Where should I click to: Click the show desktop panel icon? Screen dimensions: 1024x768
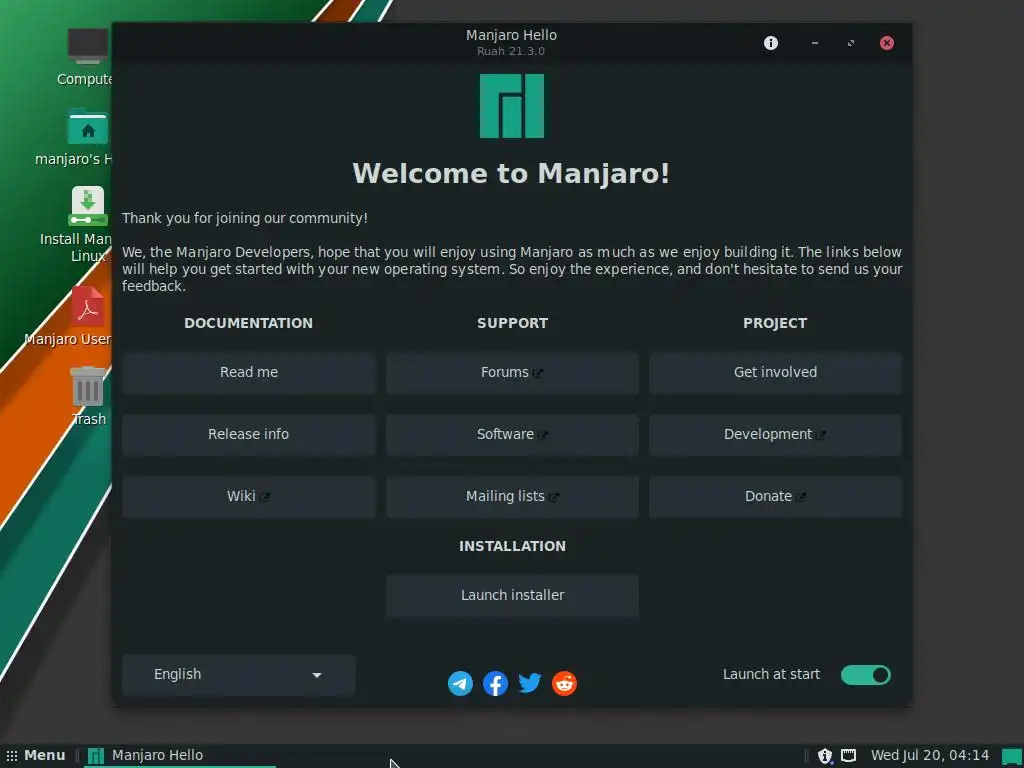[x=1012, y=756]
